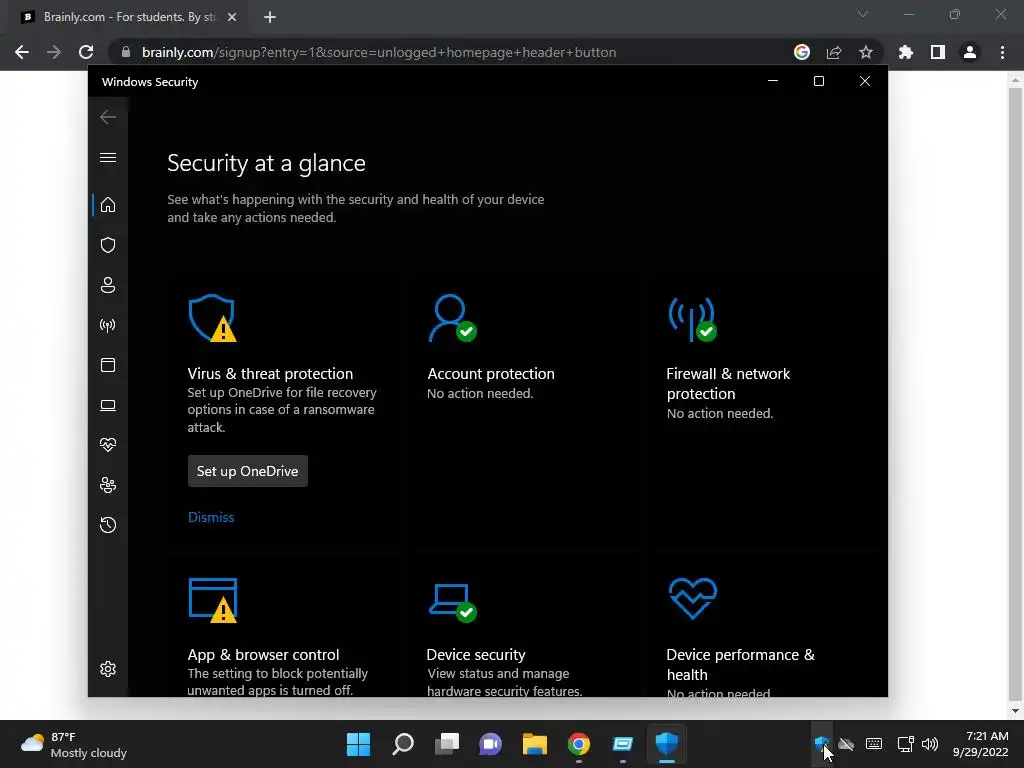Open Chrome tab search dropdown arrow
This screenshot has width=1024, height=768.
click(x=863, y=14)
